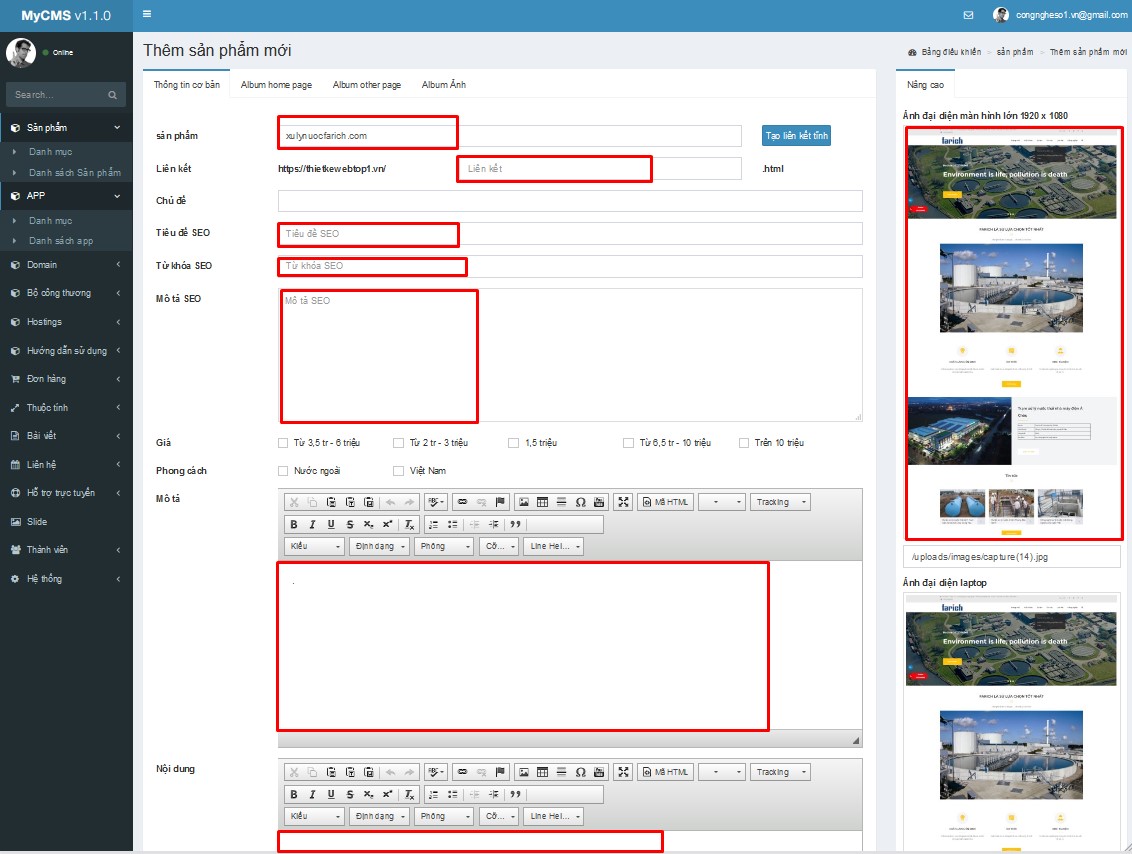1132x854 pixels.
Task: Click the Blockquote icon in the editor toolbar
Action: pos(514,525)
